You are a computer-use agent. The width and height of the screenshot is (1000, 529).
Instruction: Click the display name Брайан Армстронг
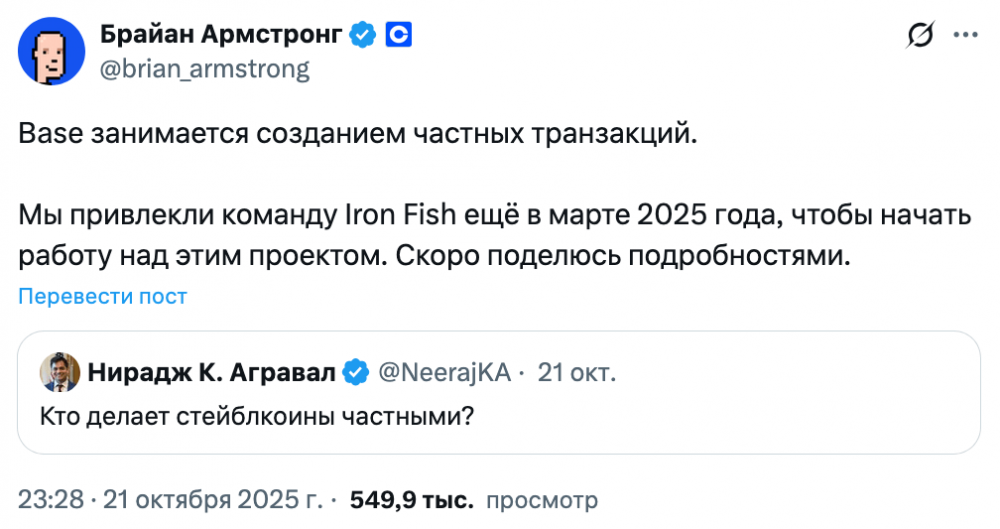click(222, 36)
